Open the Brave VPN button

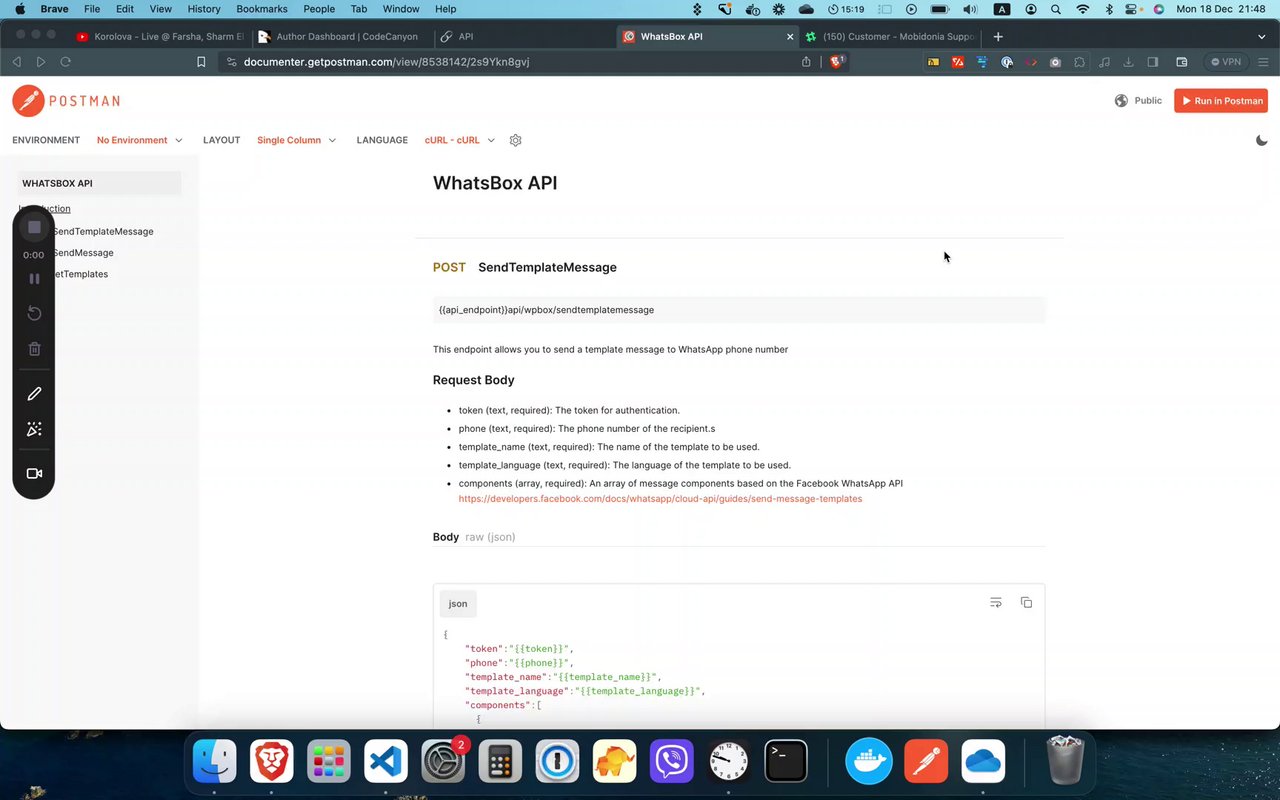coord(1226,61)
